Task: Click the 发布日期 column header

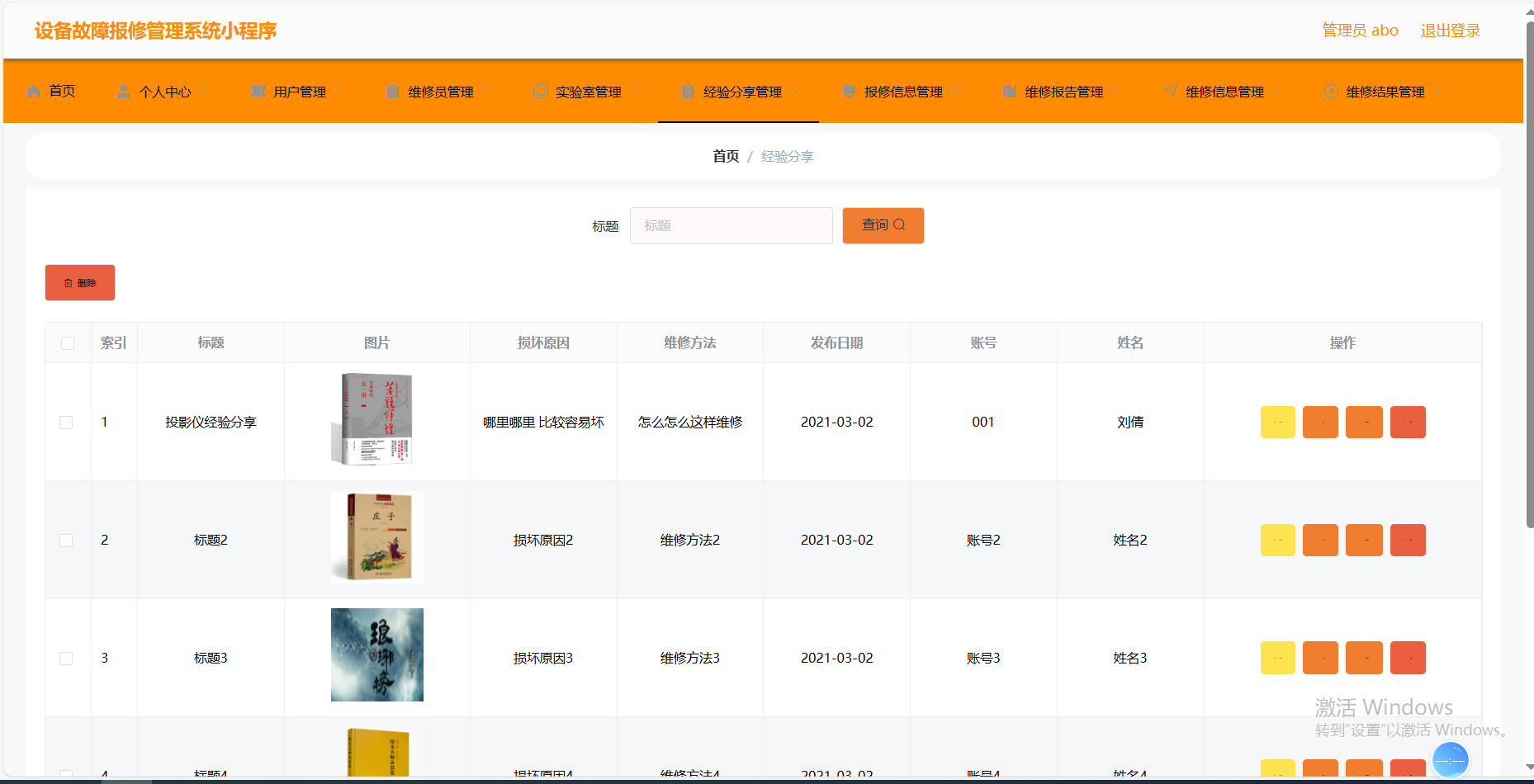Action: (x=837, y=342)
